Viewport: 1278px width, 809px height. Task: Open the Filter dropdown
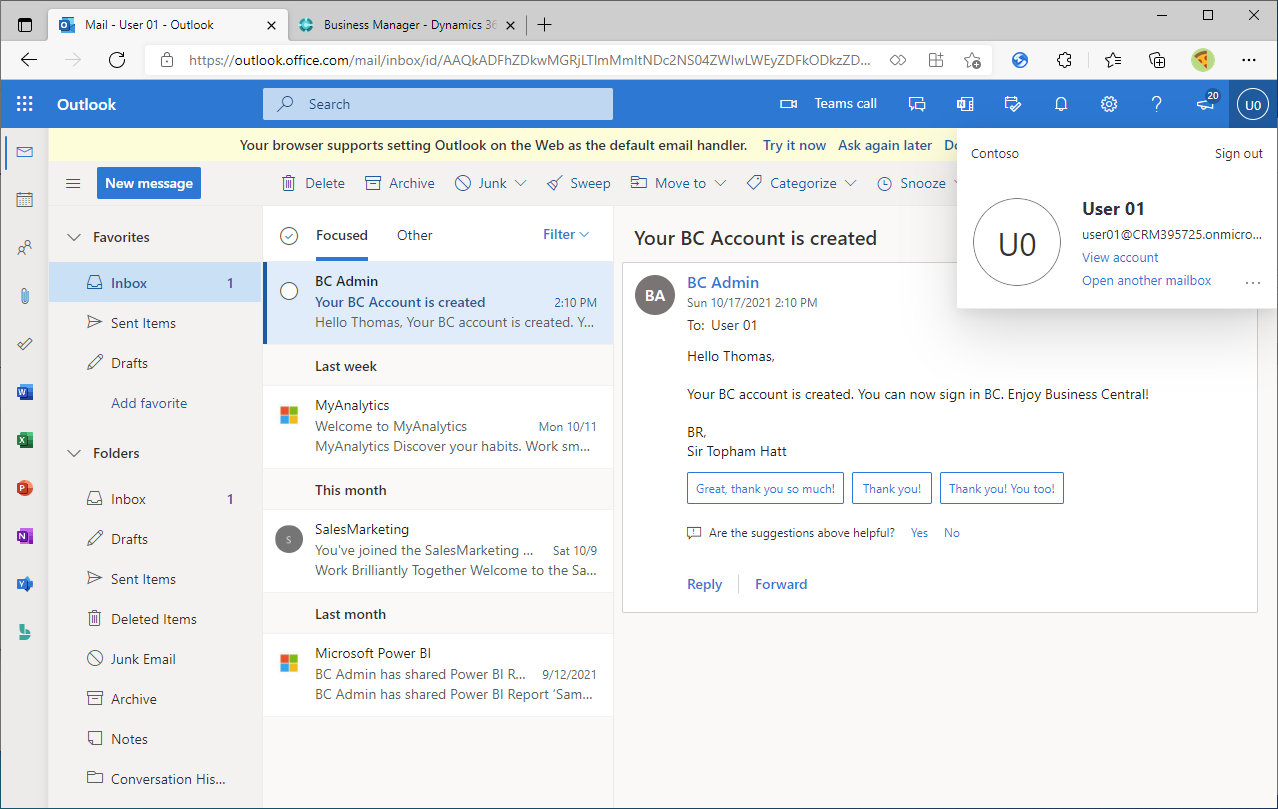(x=565, y=234)
